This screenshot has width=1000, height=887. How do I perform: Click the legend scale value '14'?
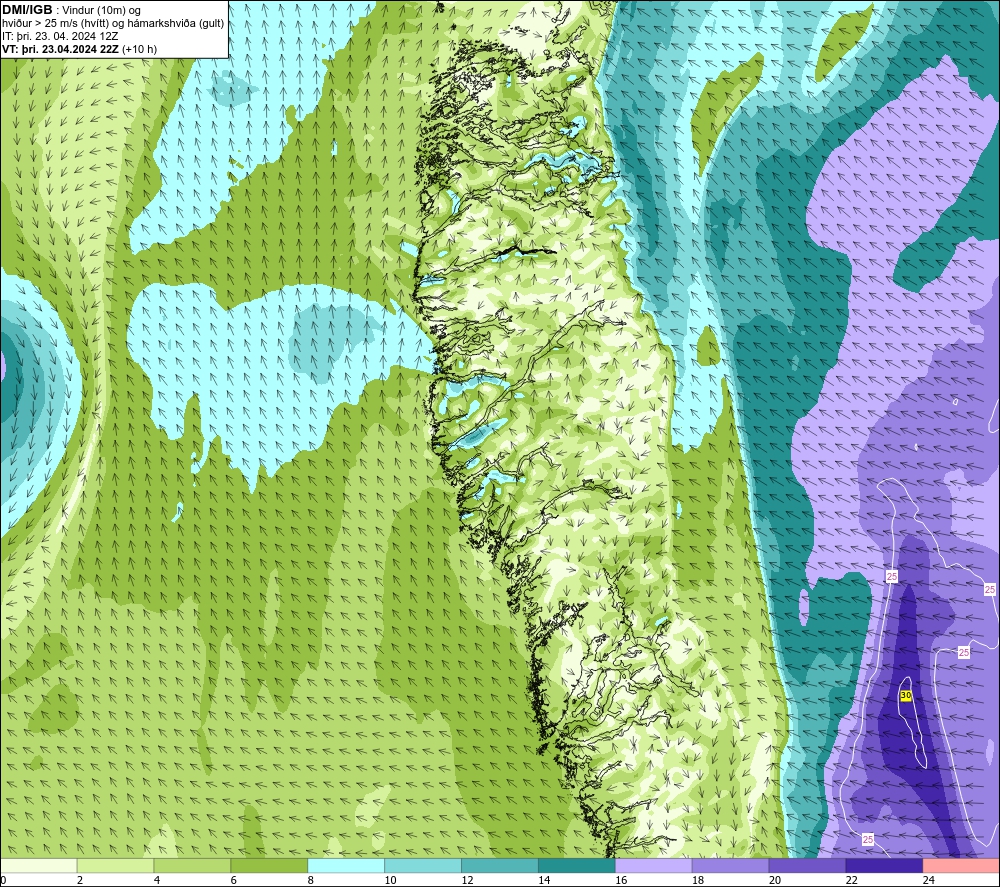(x=544, y=880)
